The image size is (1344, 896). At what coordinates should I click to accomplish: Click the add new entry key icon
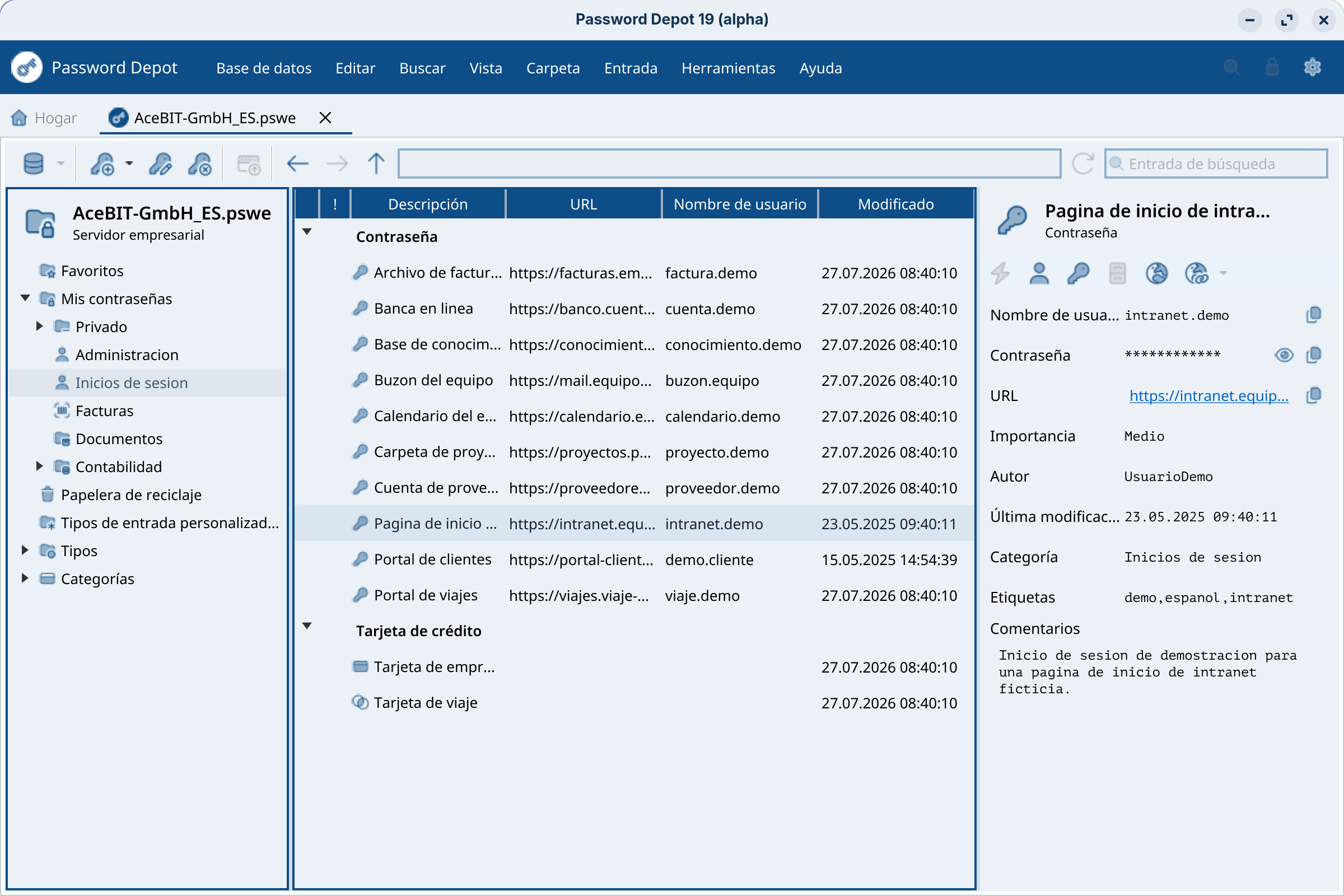tap(104, 164)
